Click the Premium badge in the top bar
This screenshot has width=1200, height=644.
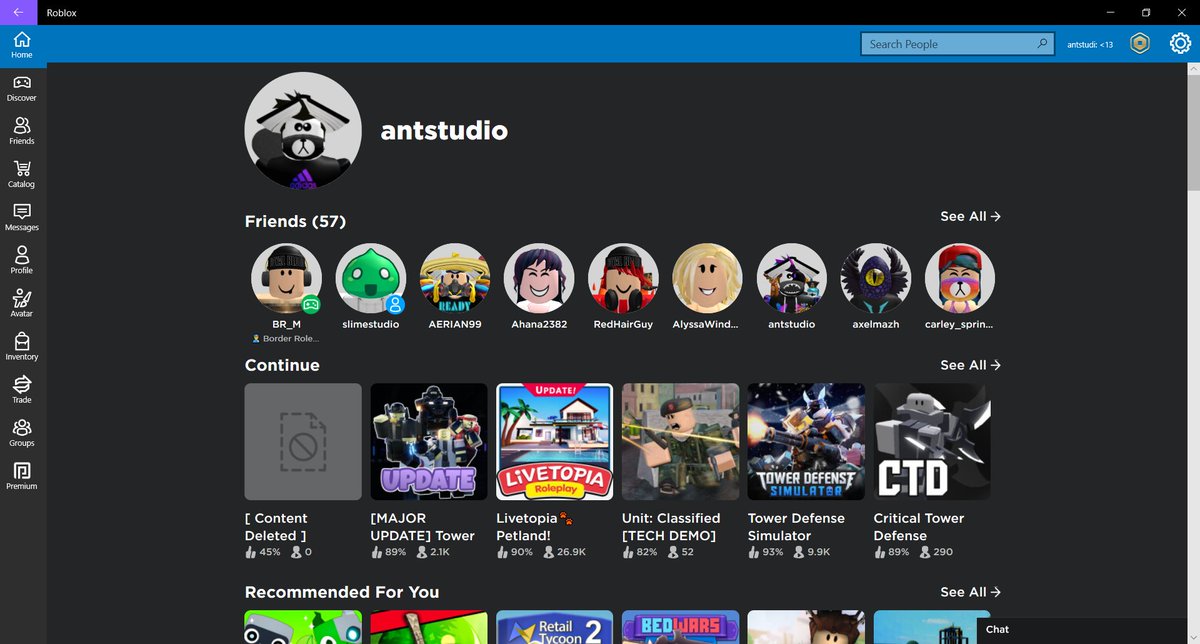1140,43
